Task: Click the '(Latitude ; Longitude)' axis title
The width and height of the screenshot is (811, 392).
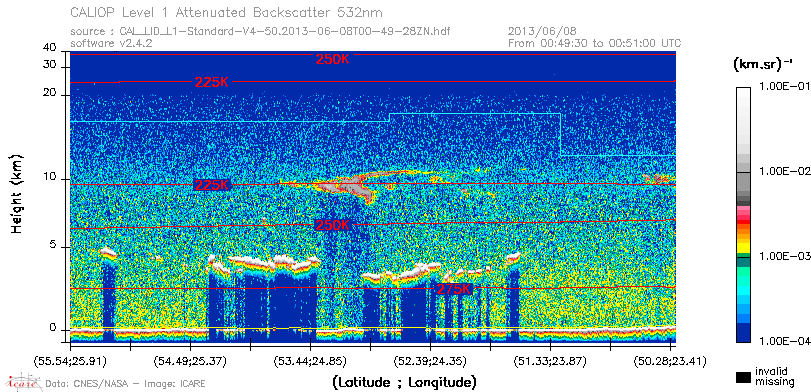Action: [404, 383]
